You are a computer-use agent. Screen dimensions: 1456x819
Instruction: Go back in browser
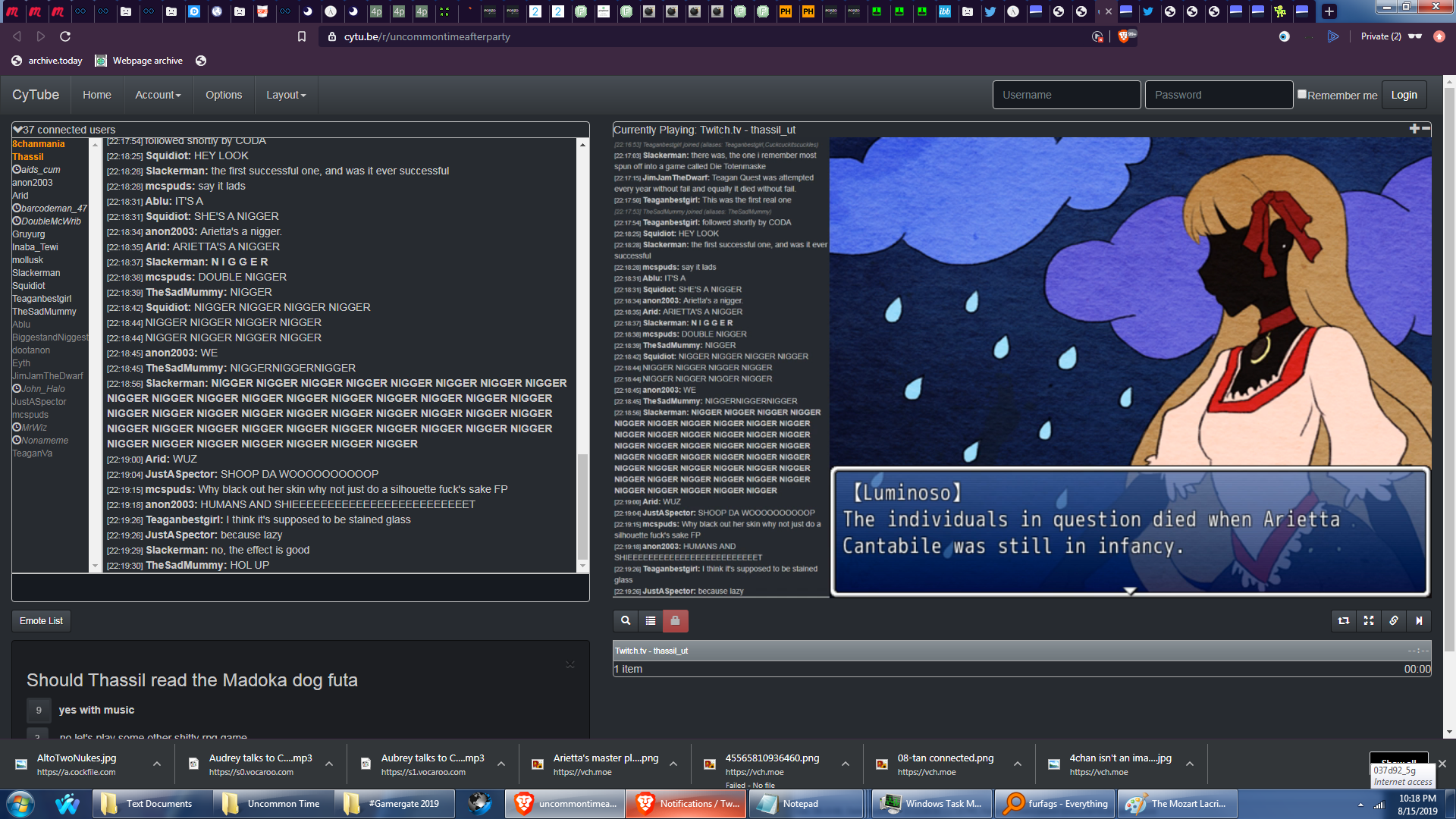[17, 36]
